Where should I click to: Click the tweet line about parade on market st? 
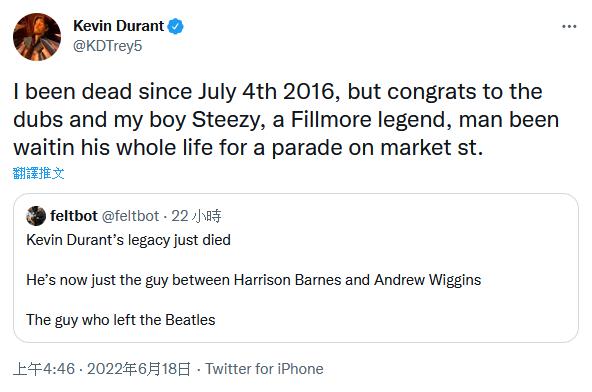pyautogui.click(x=248, y=148)
